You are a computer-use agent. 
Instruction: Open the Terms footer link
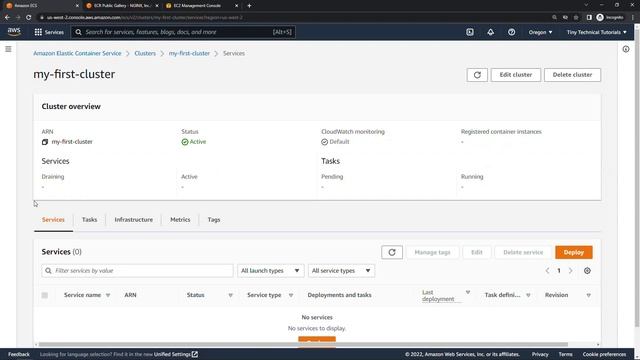tap(565, 354)
